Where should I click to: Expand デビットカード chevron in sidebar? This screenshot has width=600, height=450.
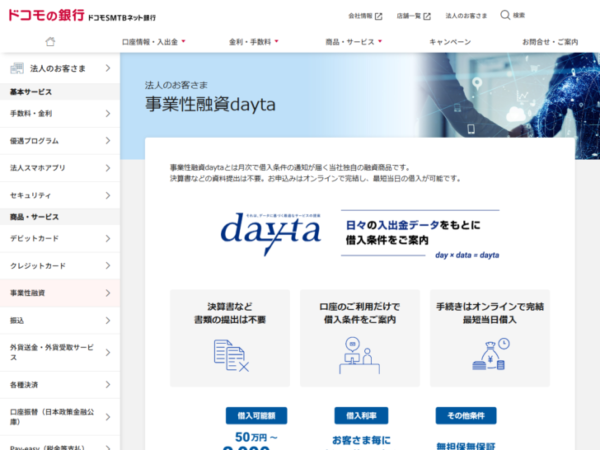pyautogui.click(x=108, y=238)
